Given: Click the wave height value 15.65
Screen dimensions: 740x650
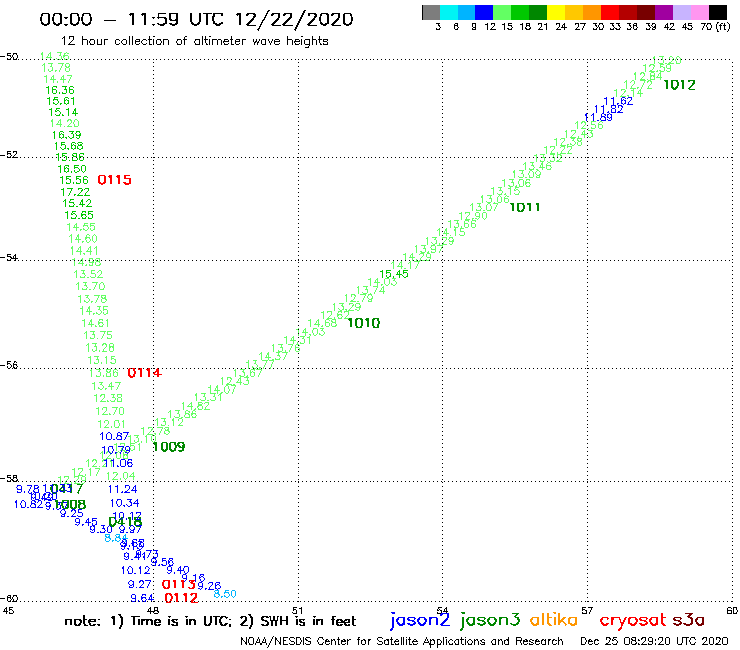Looking at the screenshot, I should click(79, 215).
